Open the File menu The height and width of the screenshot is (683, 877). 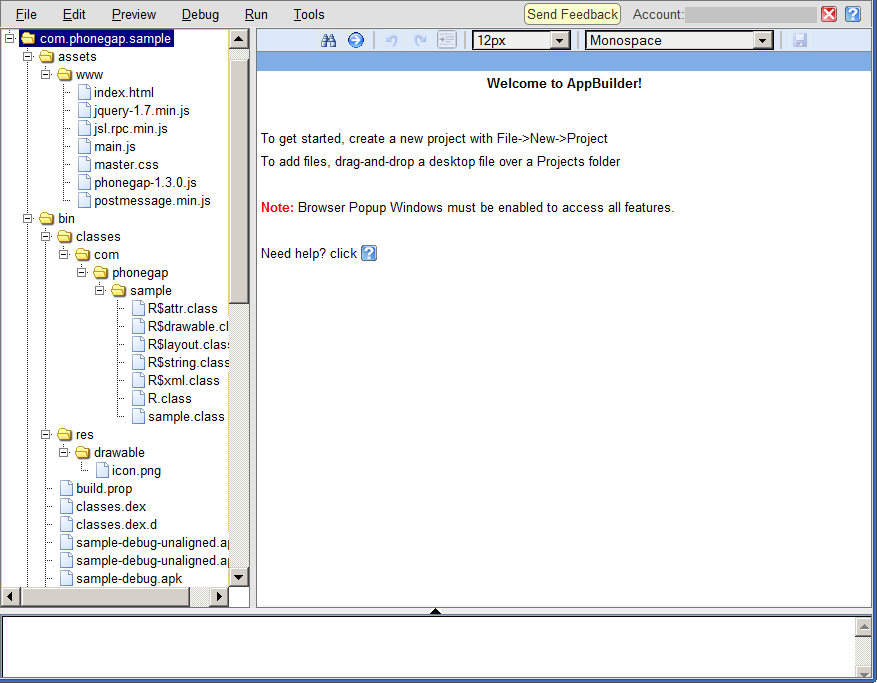pos(26,15)
